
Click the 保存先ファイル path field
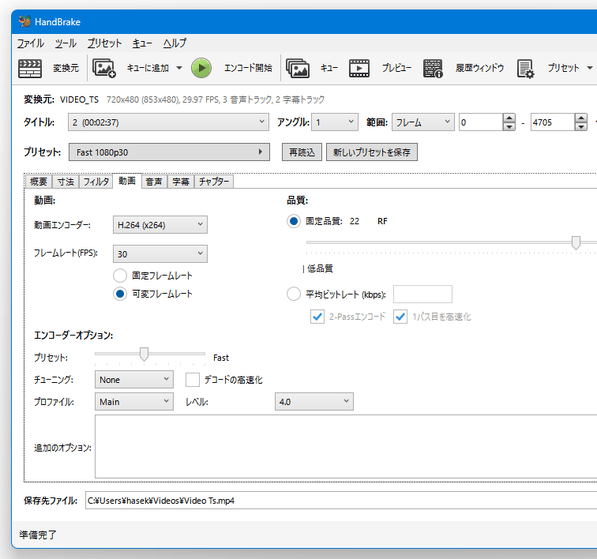[x=341, y=500]
